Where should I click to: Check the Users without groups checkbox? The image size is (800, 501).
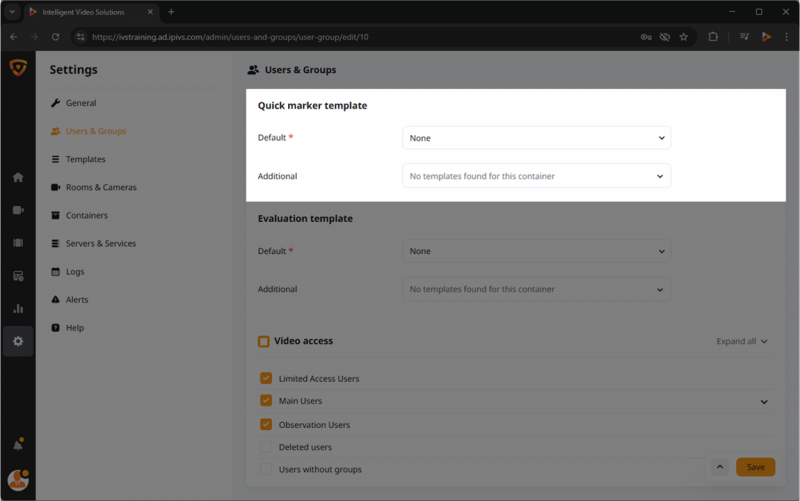[x=266, y=469]
